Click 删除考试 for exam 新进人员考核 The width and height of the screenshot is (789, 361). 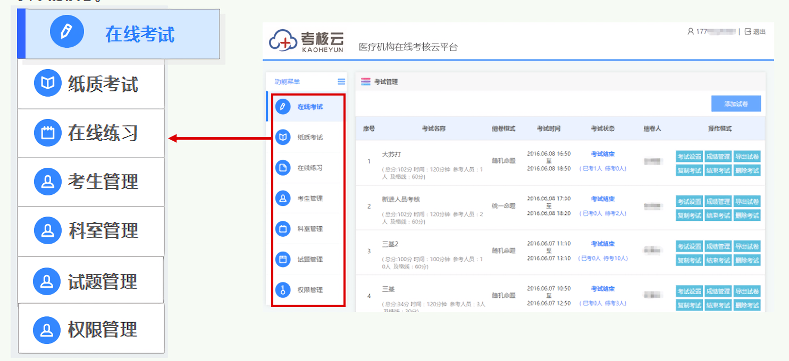747,215
